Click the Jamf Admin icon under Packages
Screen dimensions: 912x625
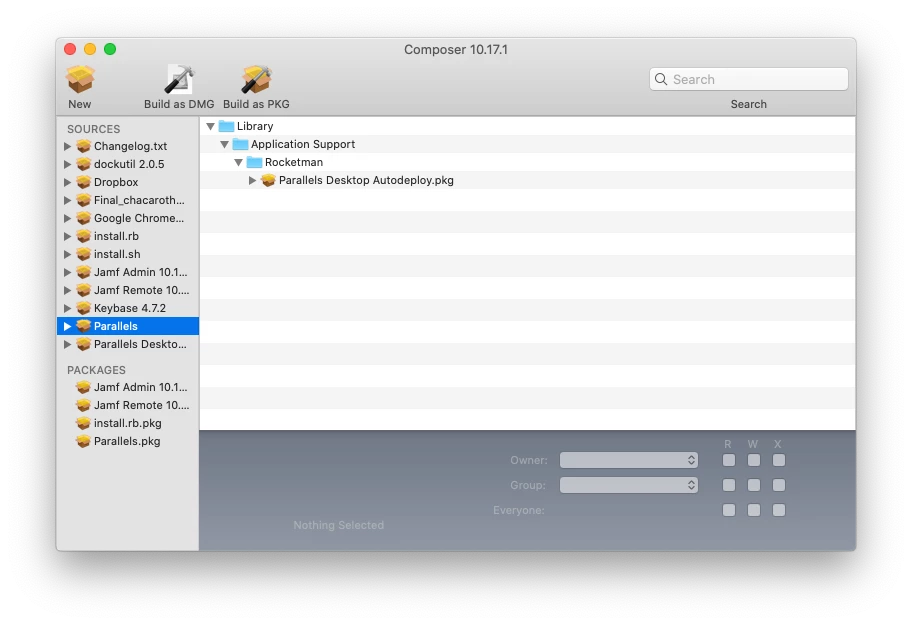(x=84, y=387)
